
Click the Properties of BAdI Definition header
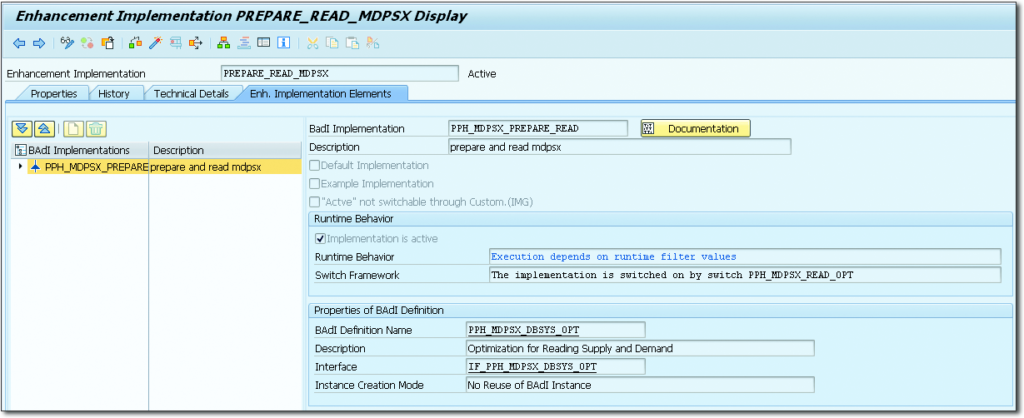[379, 310]
